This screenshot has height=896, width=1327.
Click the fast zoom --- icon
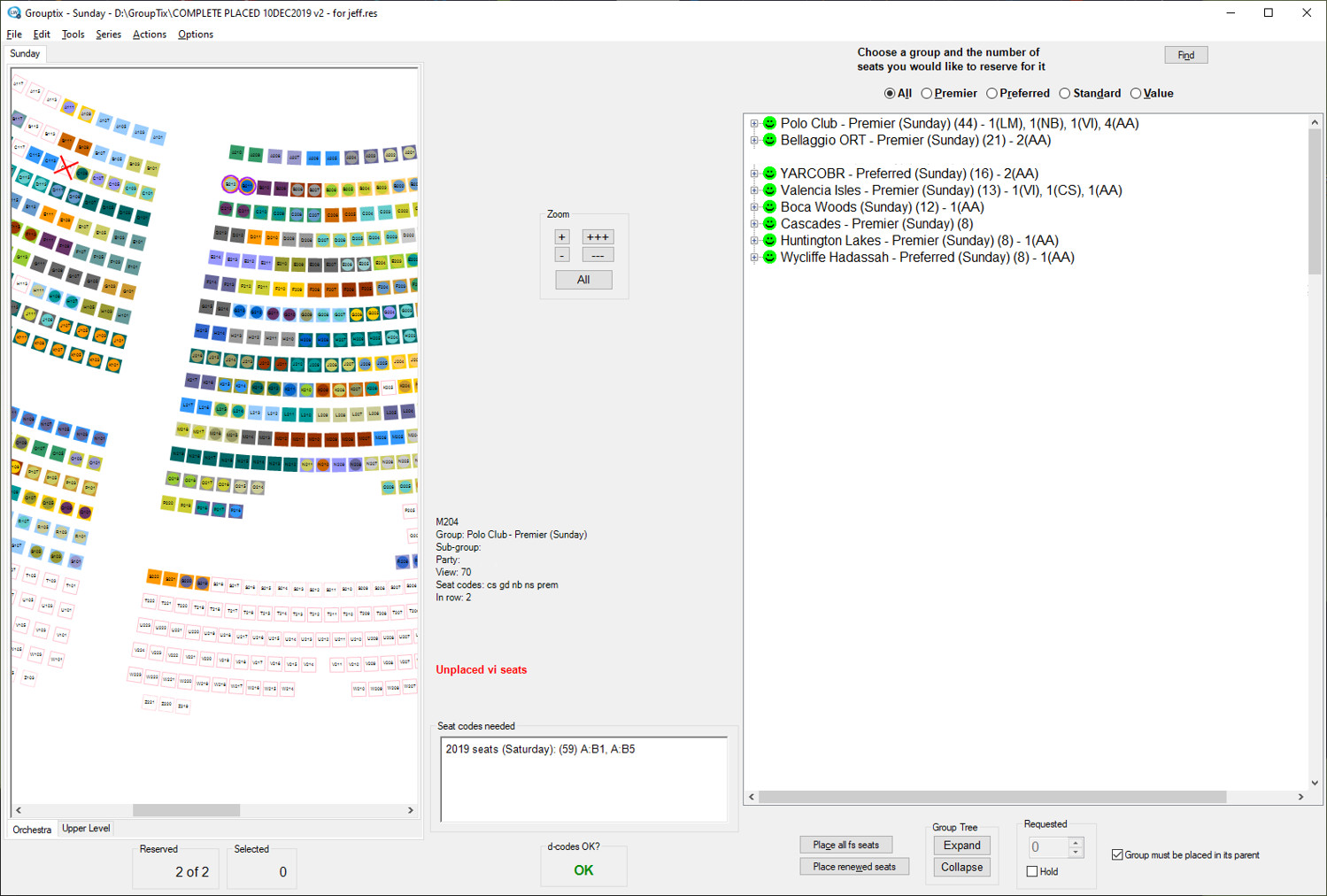coord(598,254)
